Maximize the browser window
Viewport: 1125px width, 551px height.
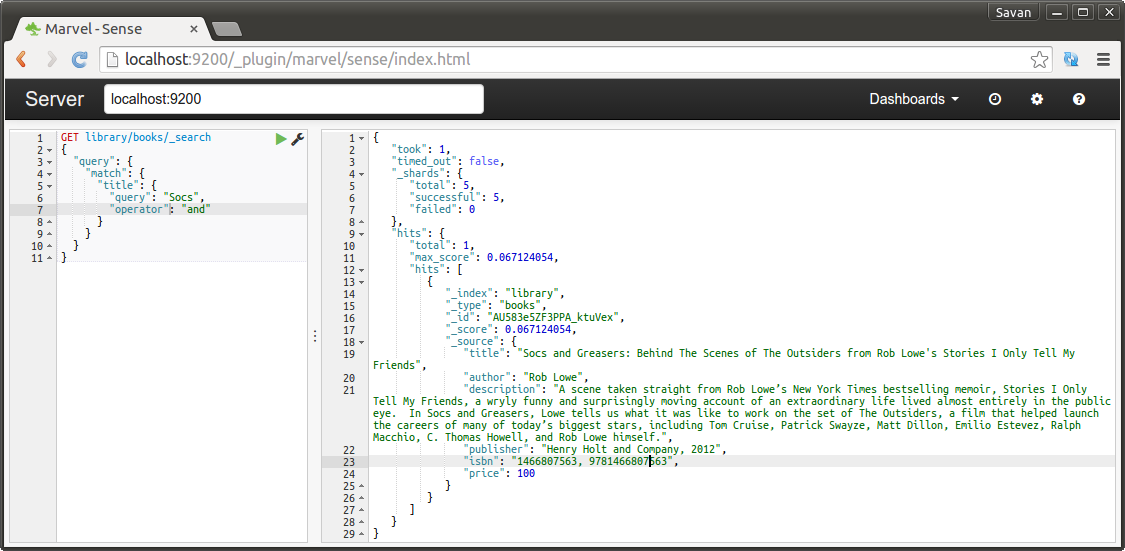tap(1083, 12)
